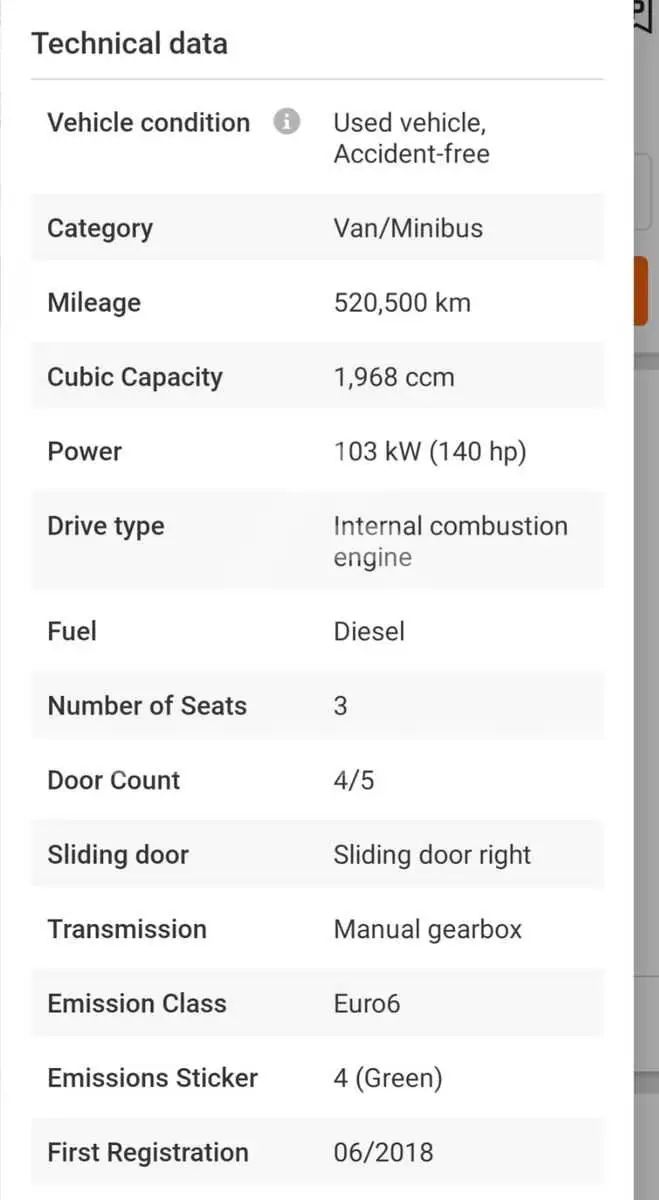
Task: Click the Internal combustion engine text
Action: pyautogui.click(x=450, y=541)
